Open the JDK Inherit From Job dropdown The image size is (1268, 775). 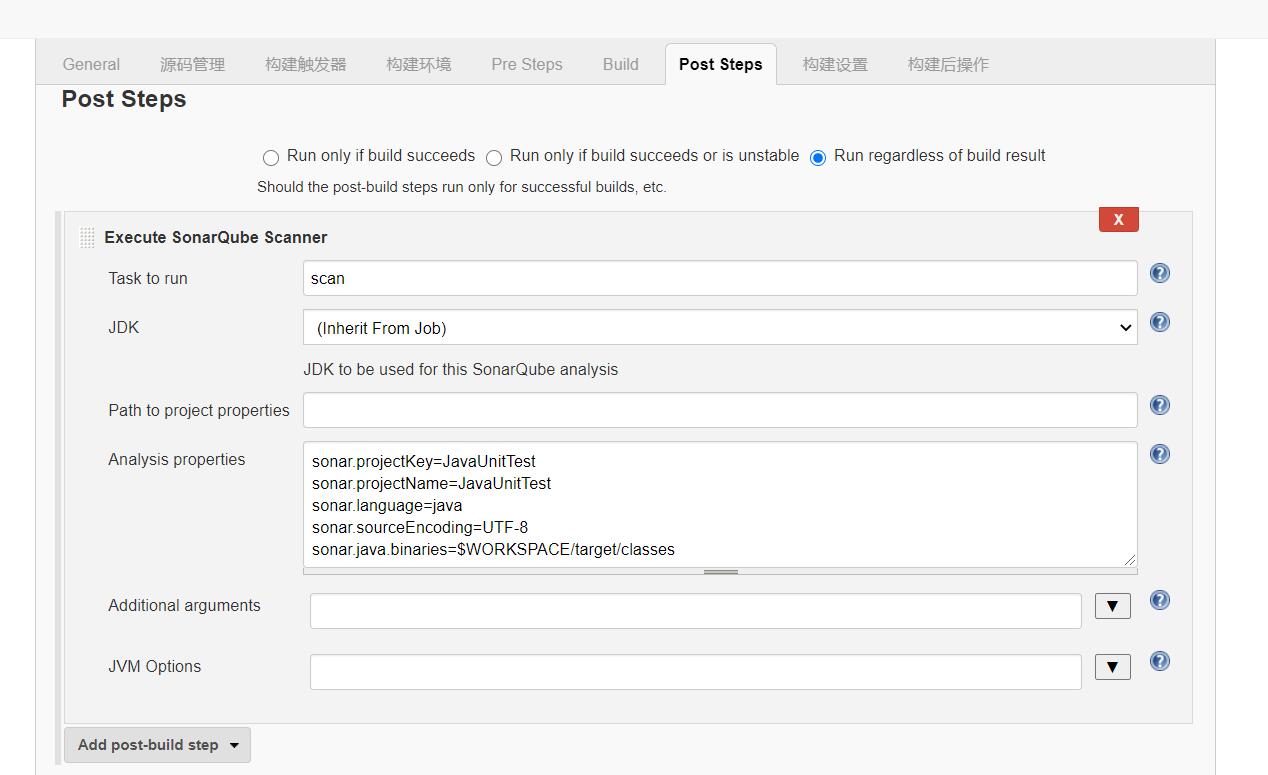click(x=720, y=327)
